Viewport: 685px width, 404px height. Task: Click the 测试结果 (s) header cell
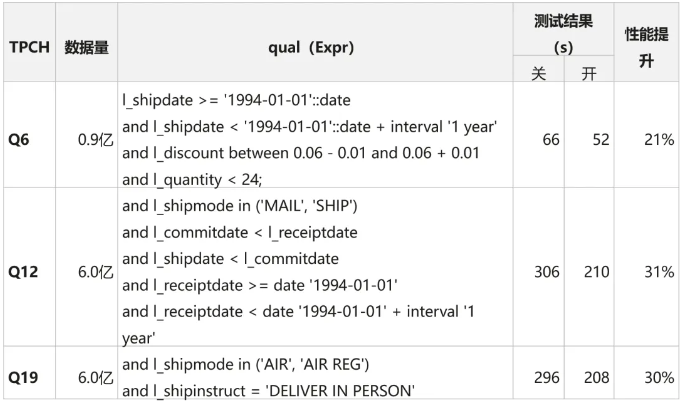click(563, 33)
